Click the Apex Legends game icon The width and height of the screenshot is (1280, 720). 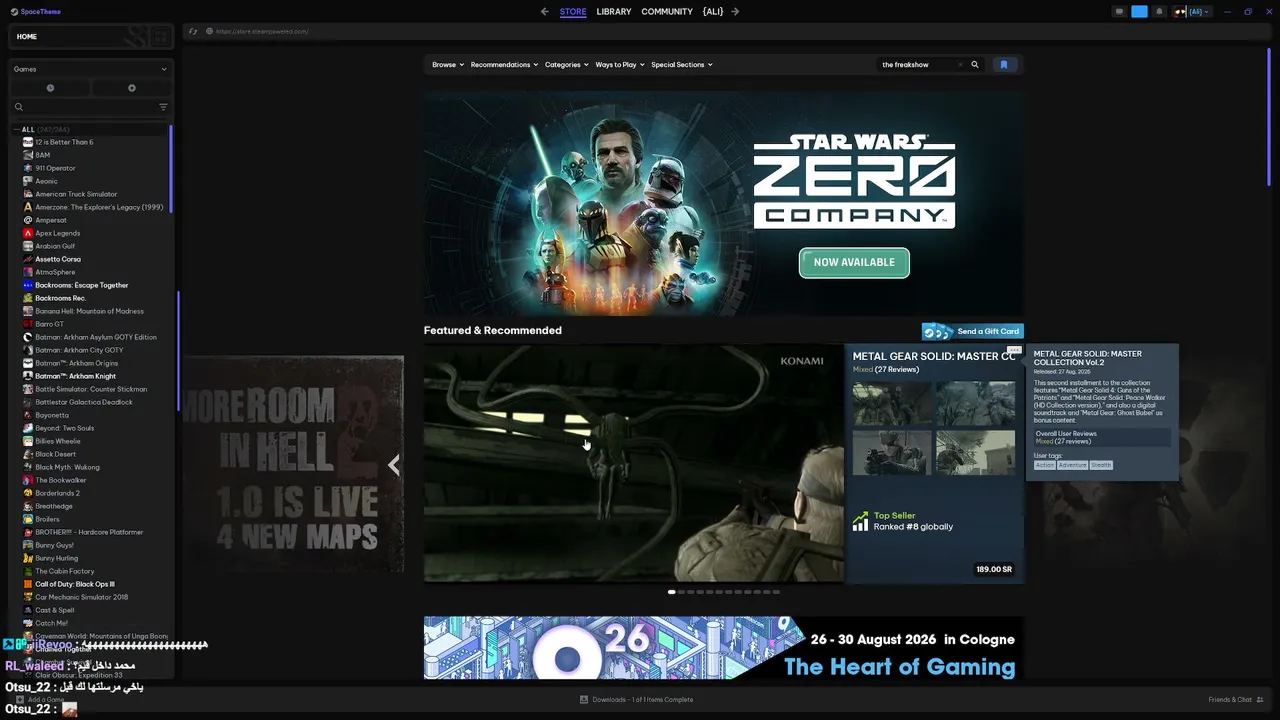tap(28, 233)
